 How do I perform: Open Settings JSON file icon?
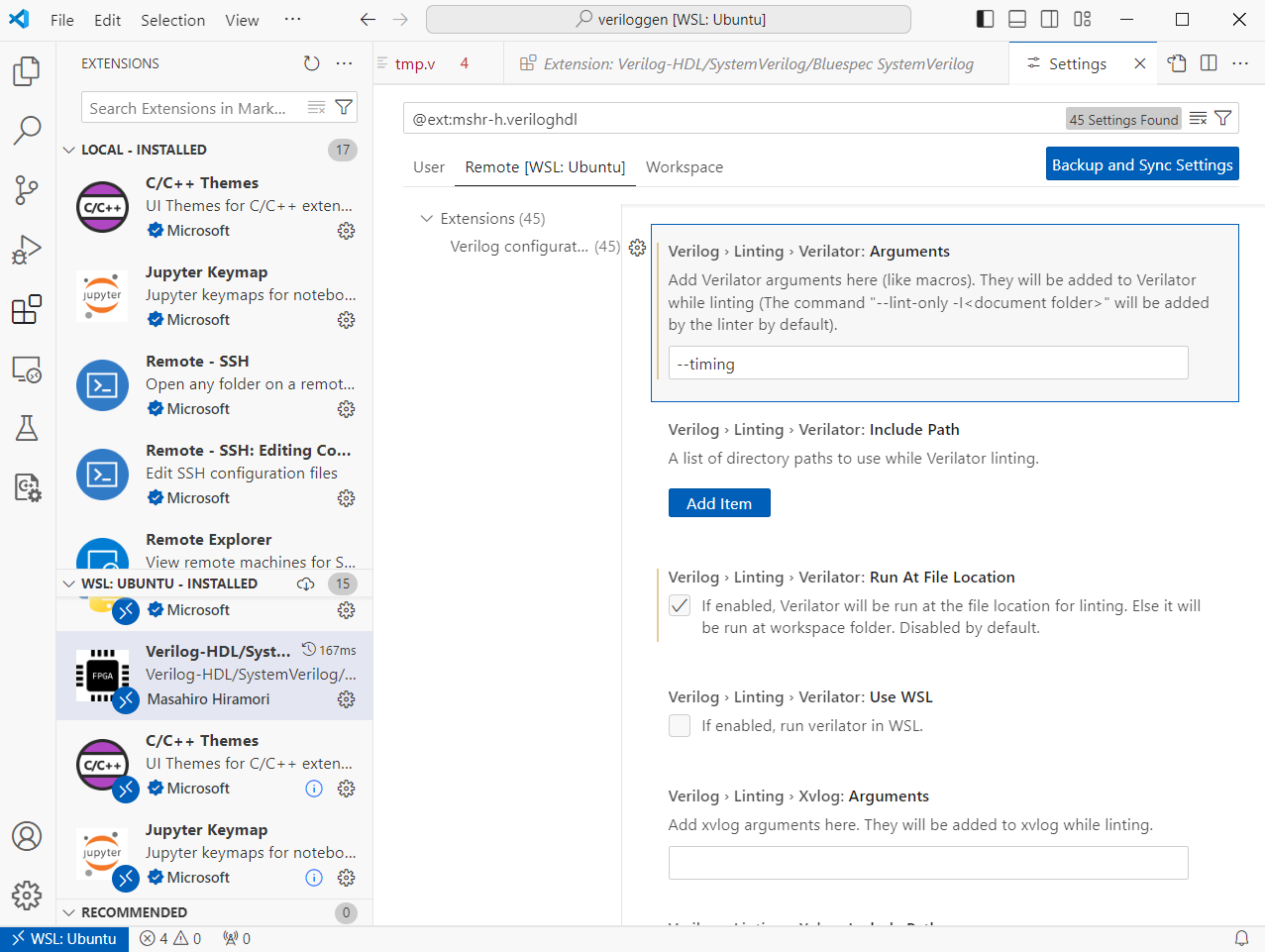point(1177,63)
